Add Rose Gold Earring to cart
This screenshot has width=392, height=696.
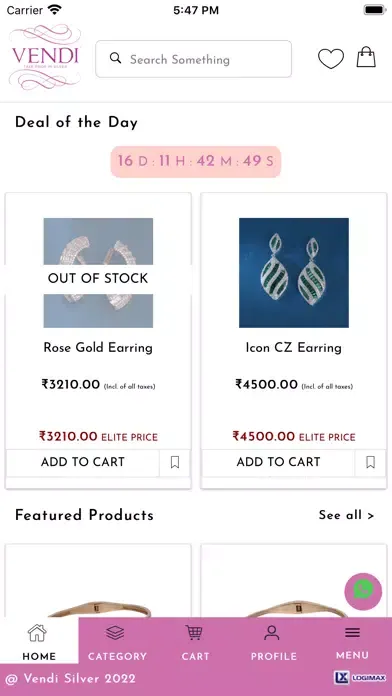83,463
